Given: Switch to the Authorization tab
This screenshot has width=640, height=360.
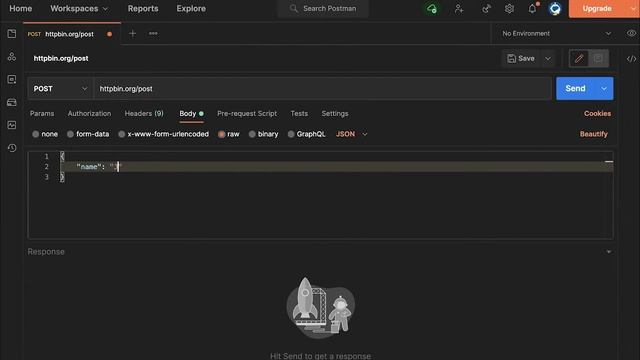Looking at the screenshot, I should tap(89, 113).
